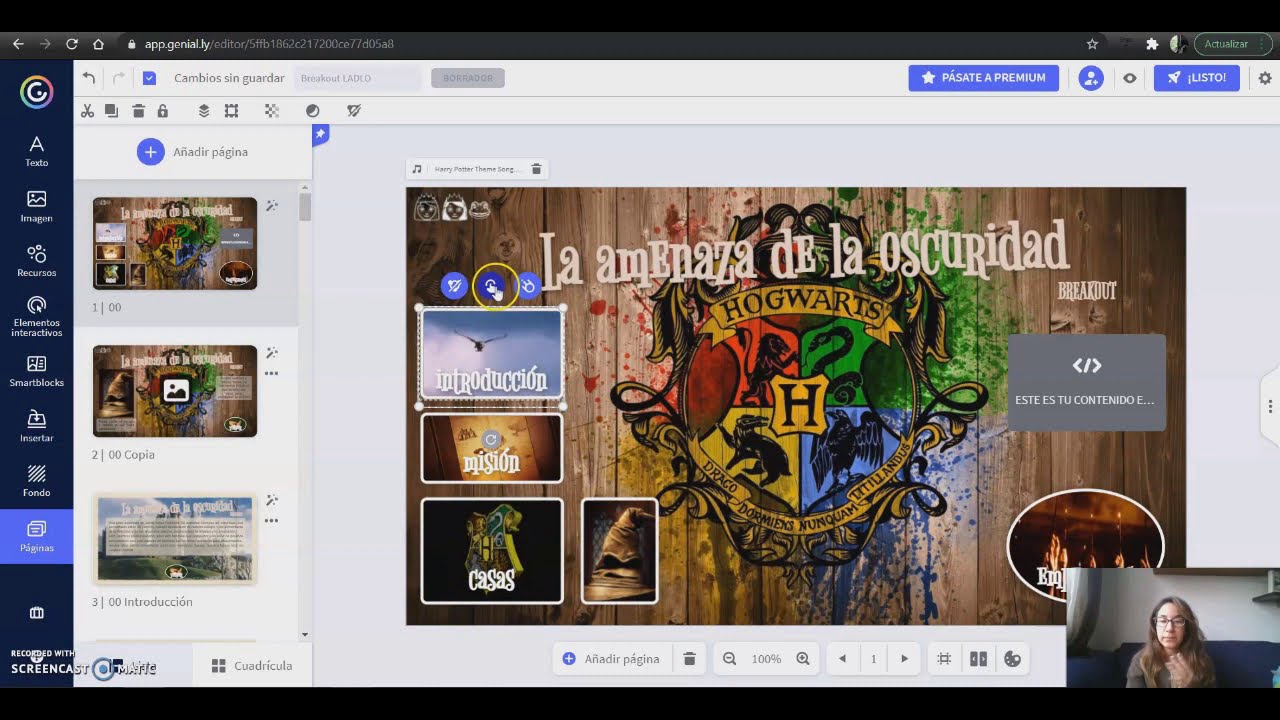Click the remove interactivity button
1280x720 pixels.
[x=527, y=286]
